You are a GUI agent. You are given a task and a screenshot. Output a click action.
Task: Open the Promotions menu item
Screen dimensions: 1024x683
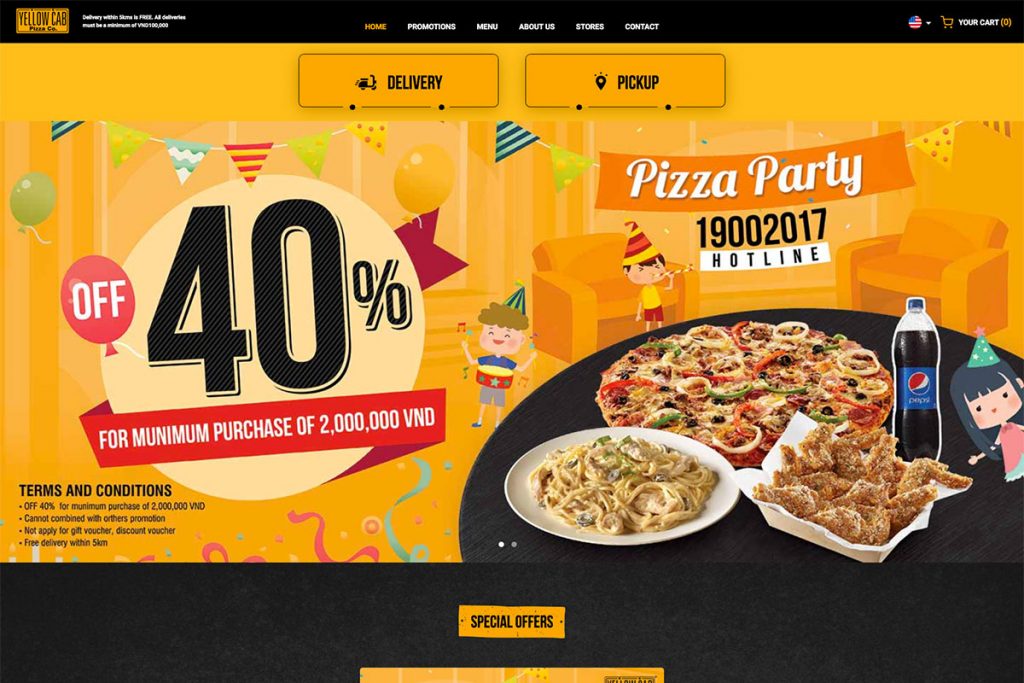pyautogui.click(x=432, y=27)
